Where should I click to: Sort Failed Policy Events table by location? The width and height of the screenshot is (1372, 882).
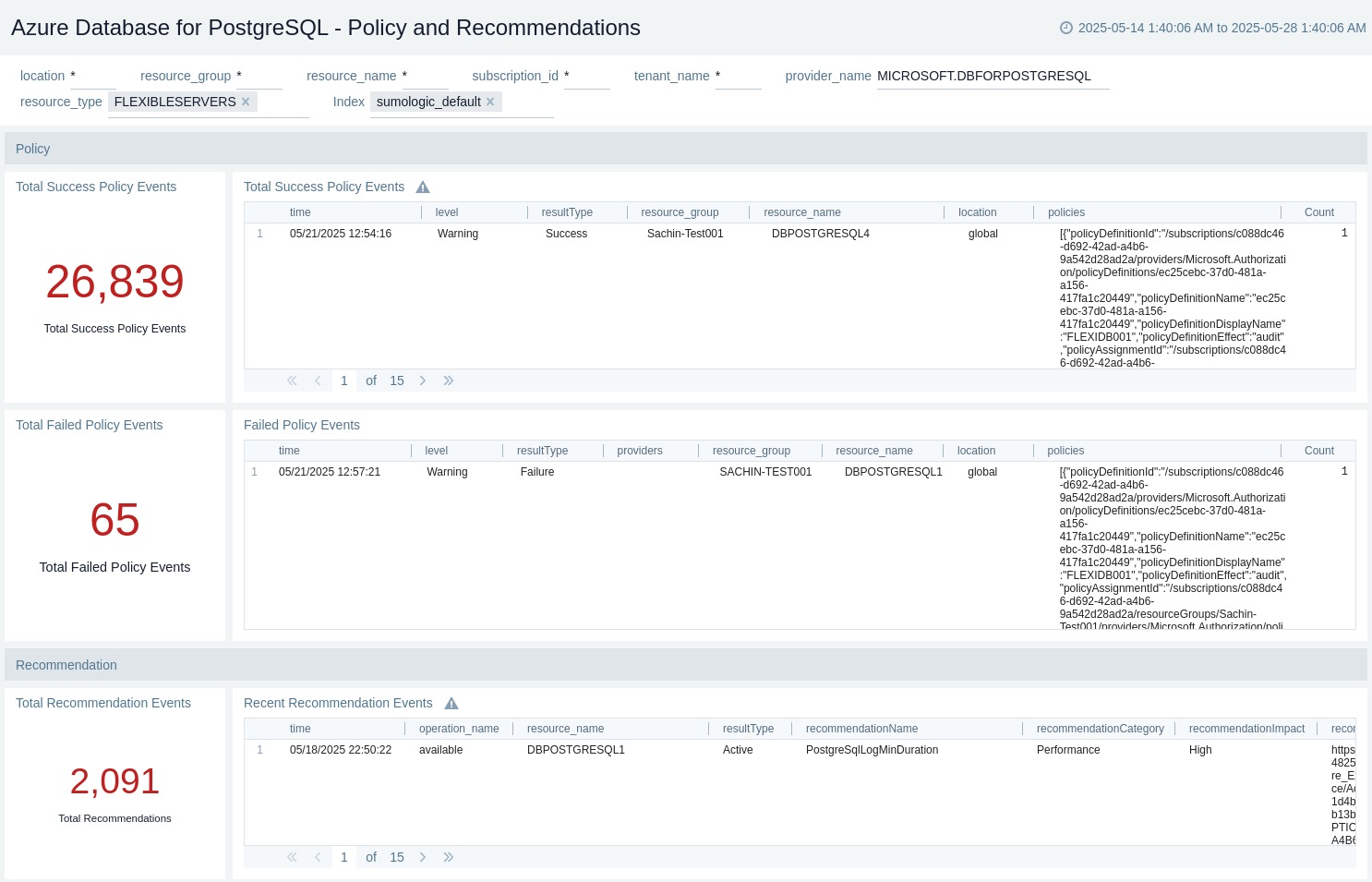point(976,451)
